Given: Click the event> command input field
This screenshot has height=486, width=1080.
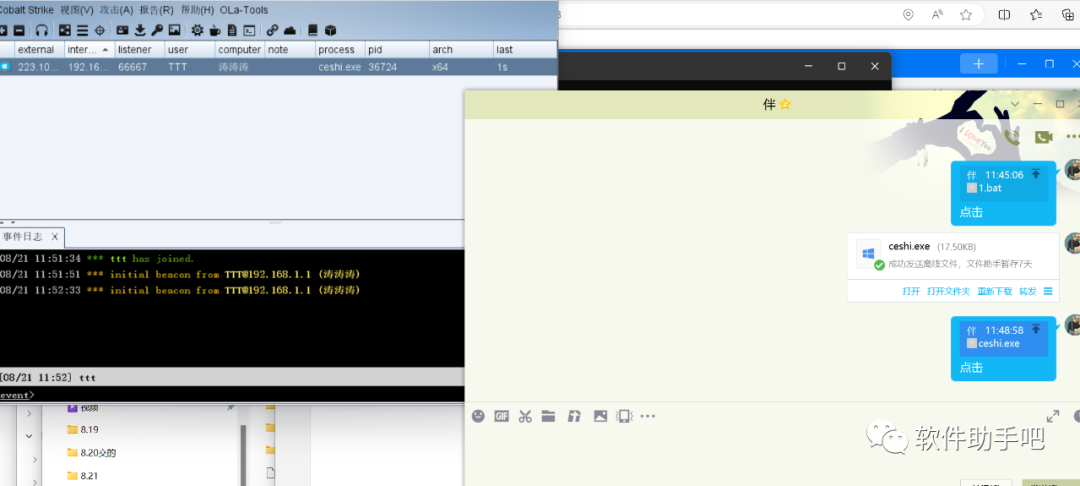Looking at the screenshot, I should coord(248,394).
